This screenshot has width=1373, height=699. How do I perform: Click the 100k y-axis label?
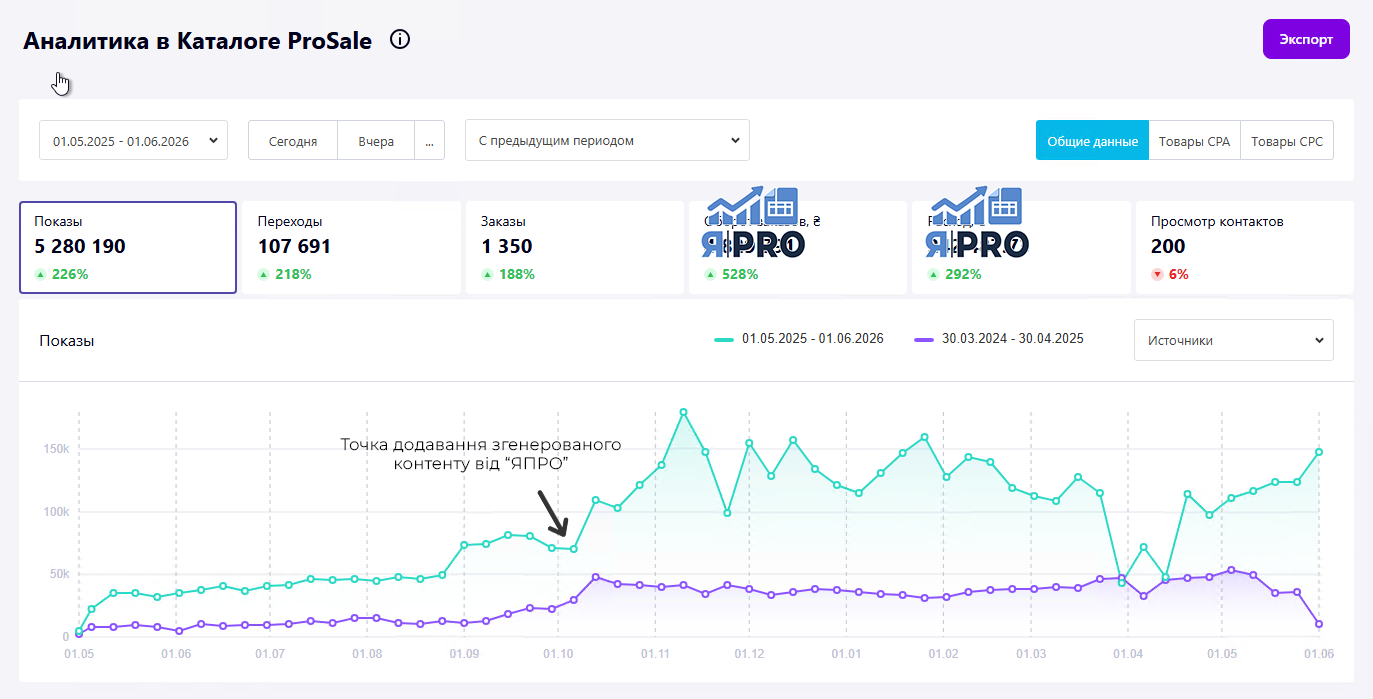54,512
